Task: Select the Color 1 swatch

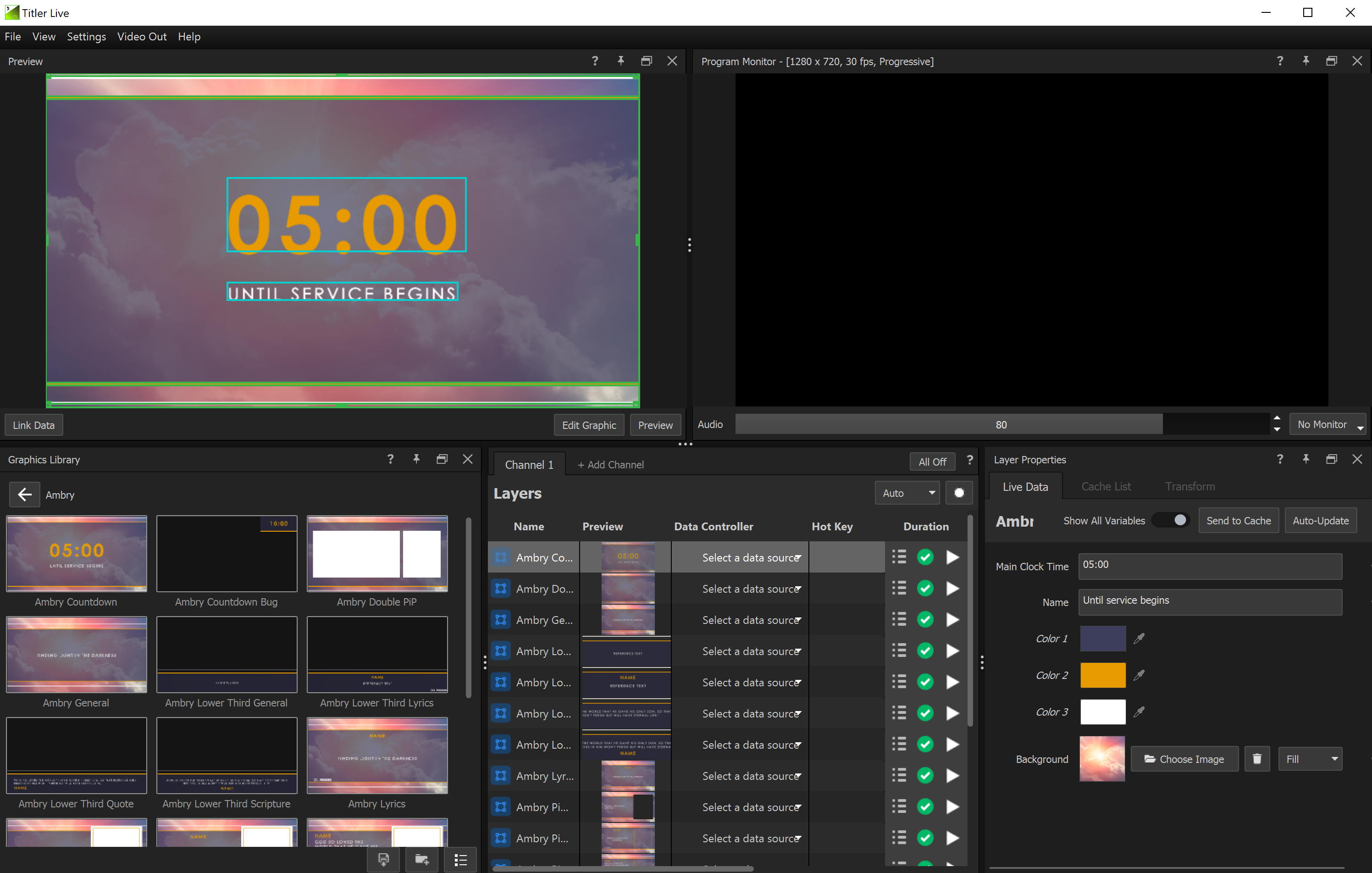Action: pos(1102,638)
